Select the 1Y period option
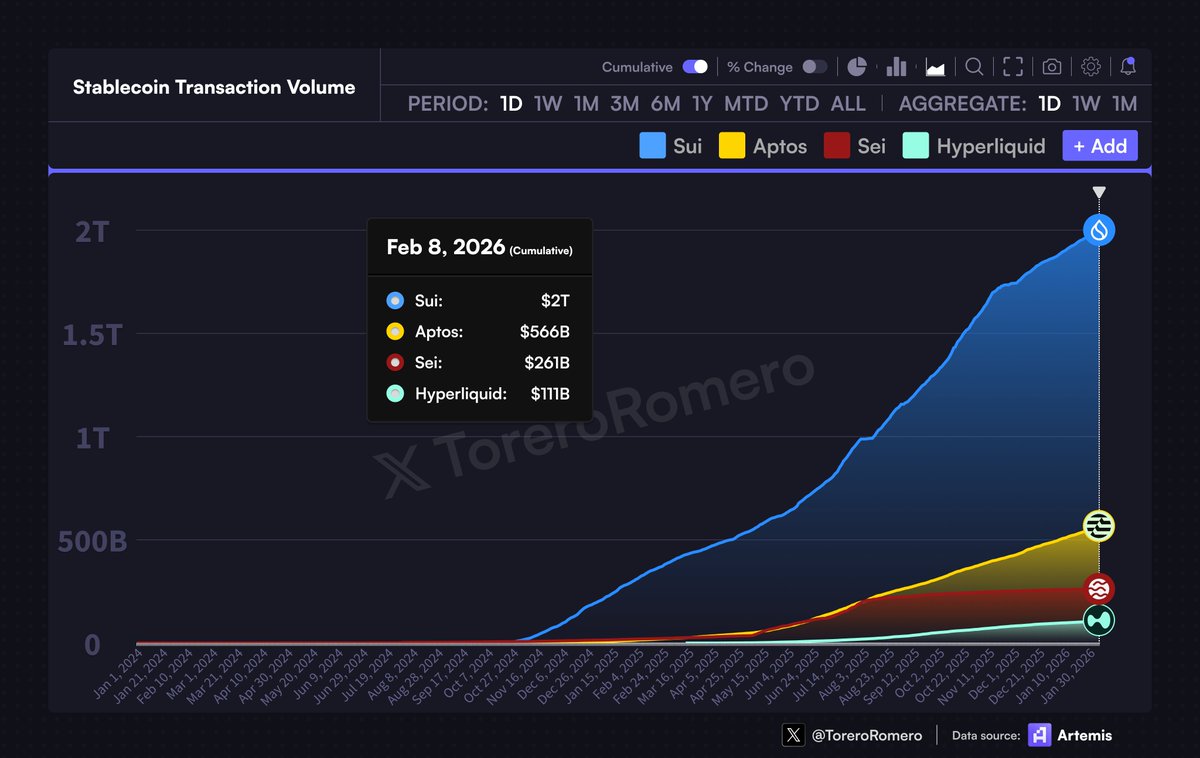This screenshot has height=758, width=1200. 703,104
